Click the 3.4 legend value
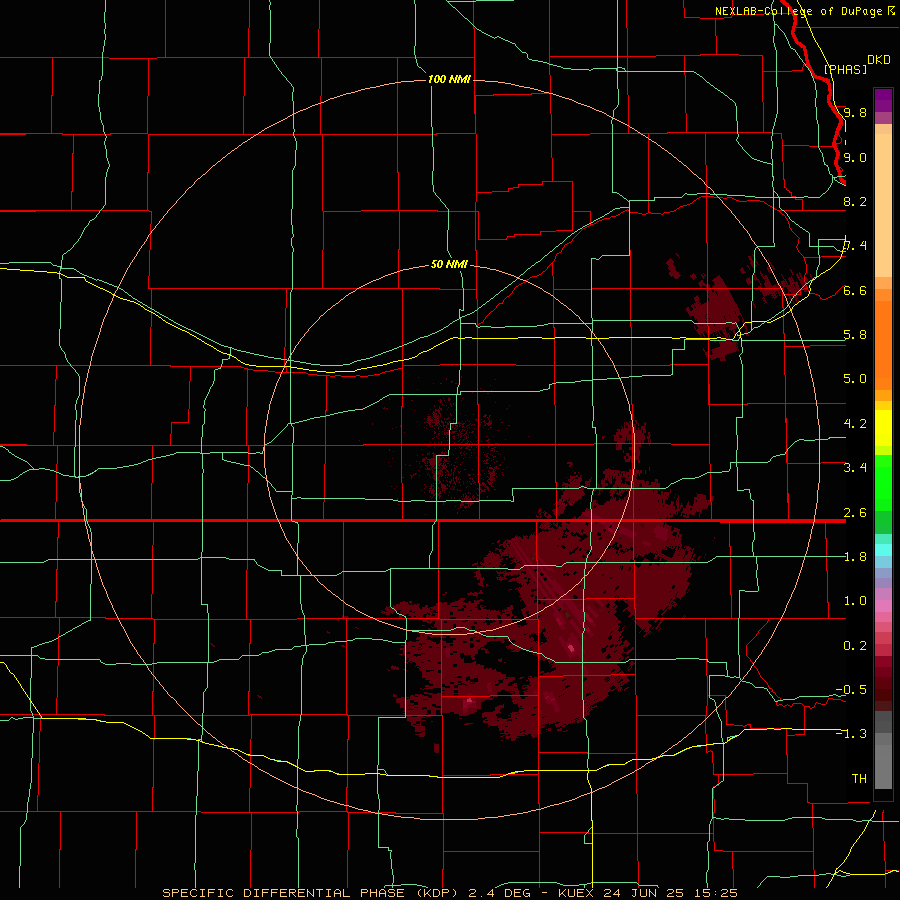Image resolution: width=900 pixels, height=900 pixels. 855,468
